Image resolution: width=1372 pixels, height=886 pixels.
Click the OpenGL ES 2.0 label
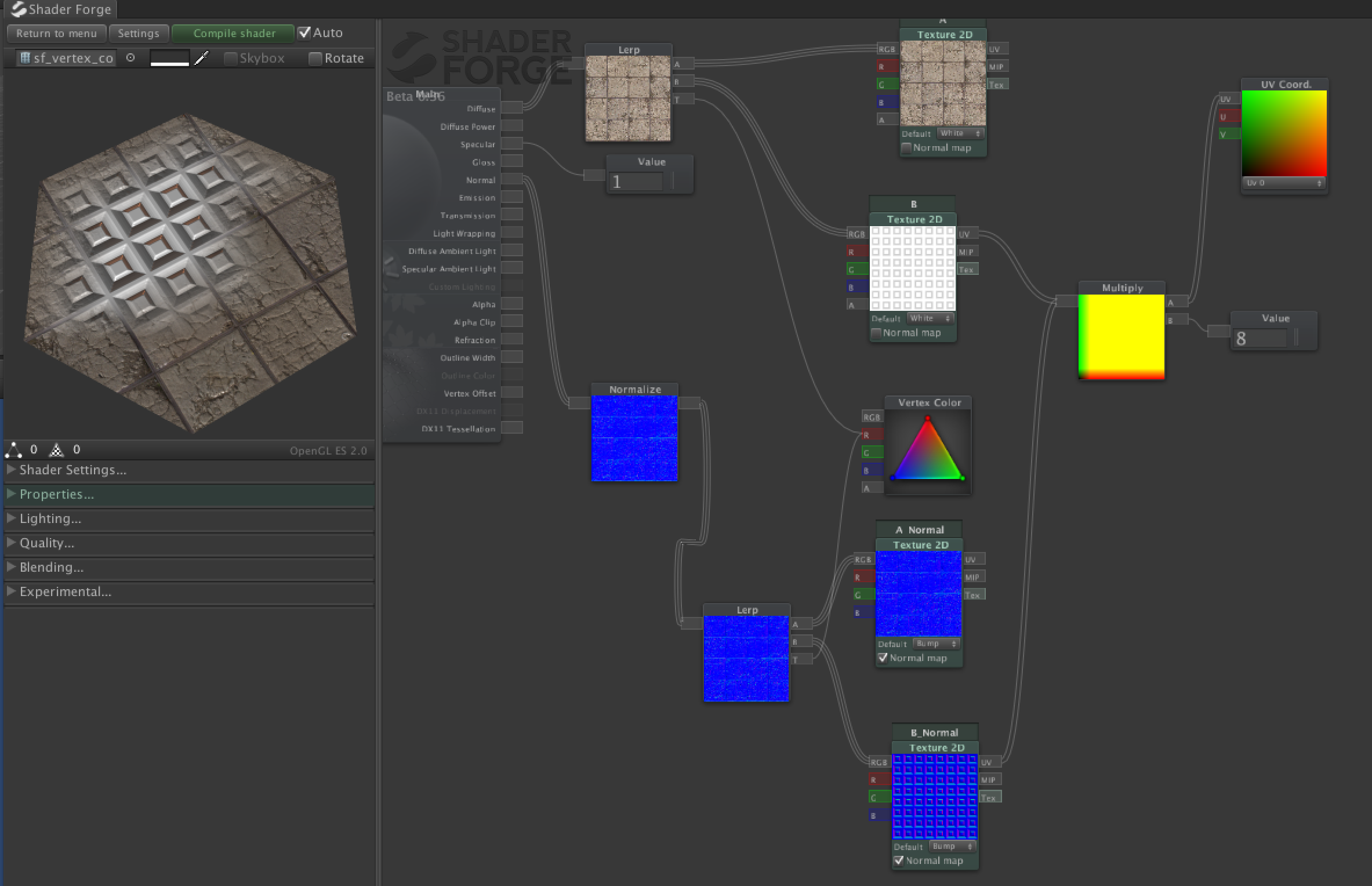click(x=328, y=451)
